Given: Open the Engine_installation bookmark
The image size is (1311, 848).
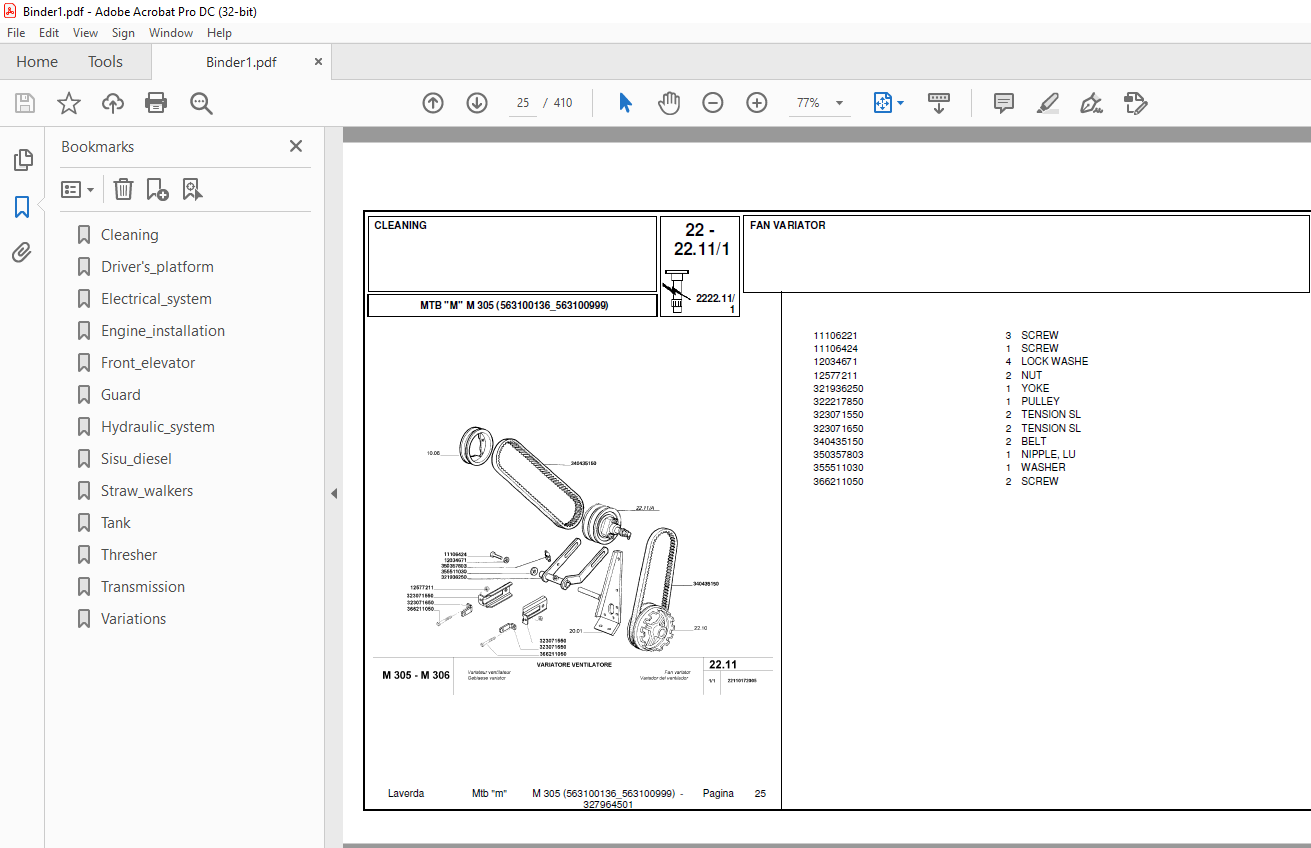Looking at the screenshot, I should coord(163,331).
